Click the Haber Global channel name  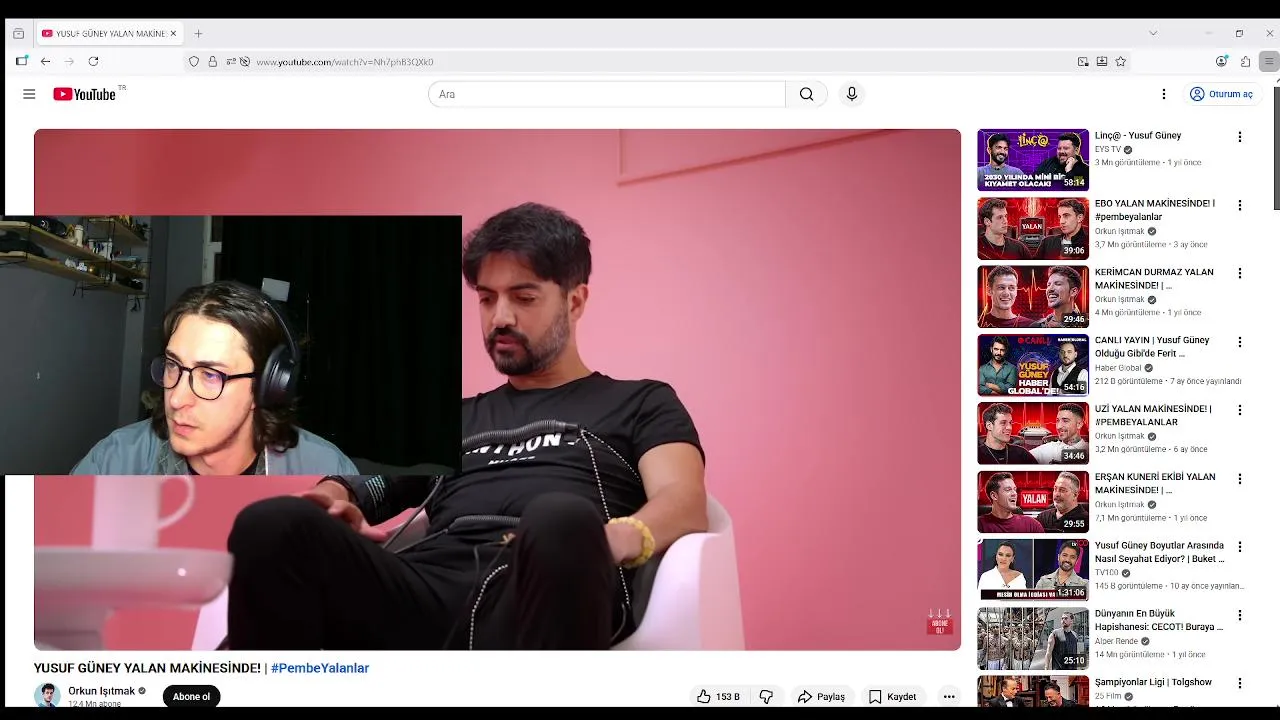point(1118,368)
